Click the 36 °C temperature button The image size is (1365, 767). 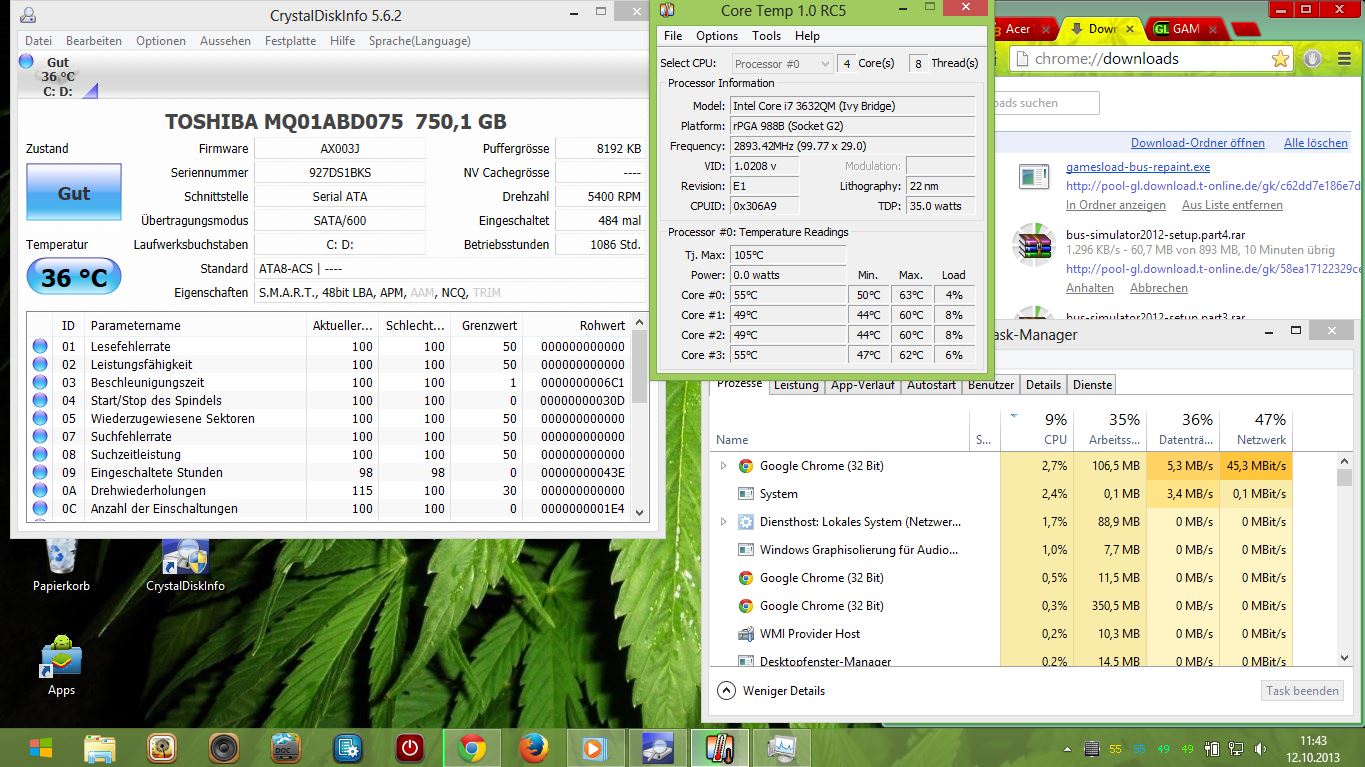tap(74, 277)
